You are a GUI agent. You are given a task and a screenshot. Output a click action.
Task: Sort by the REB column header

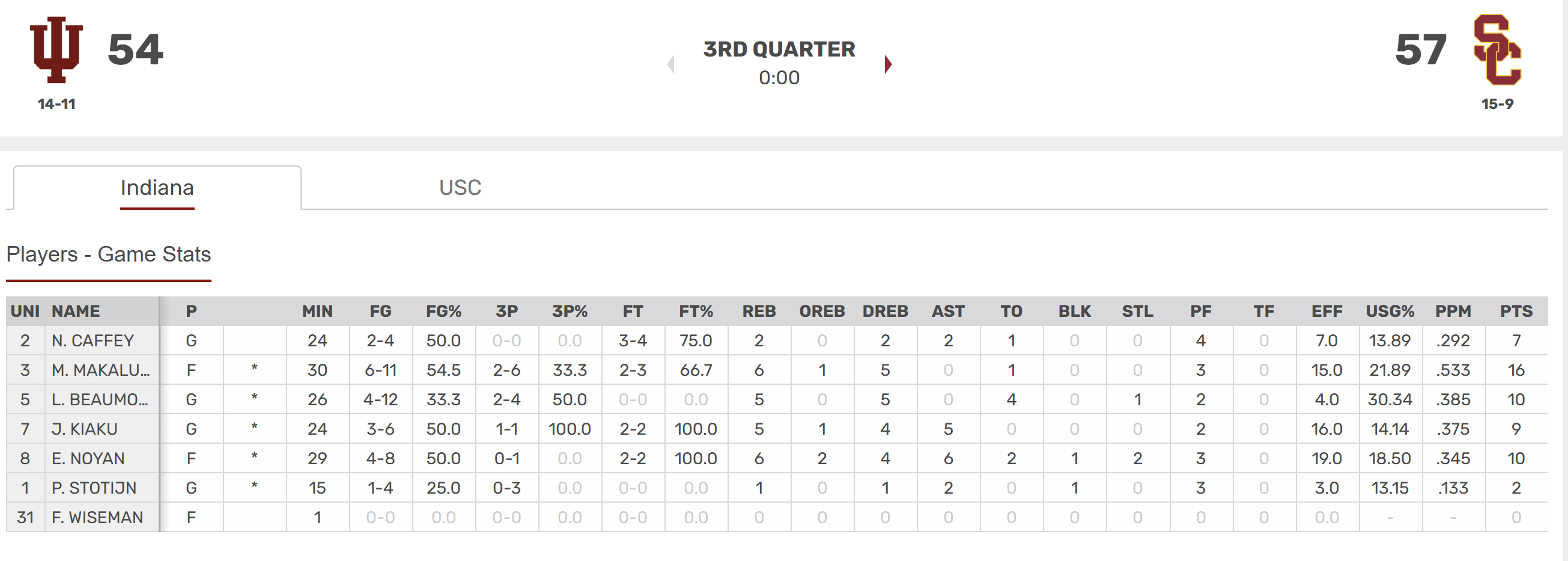click(758, 311)
